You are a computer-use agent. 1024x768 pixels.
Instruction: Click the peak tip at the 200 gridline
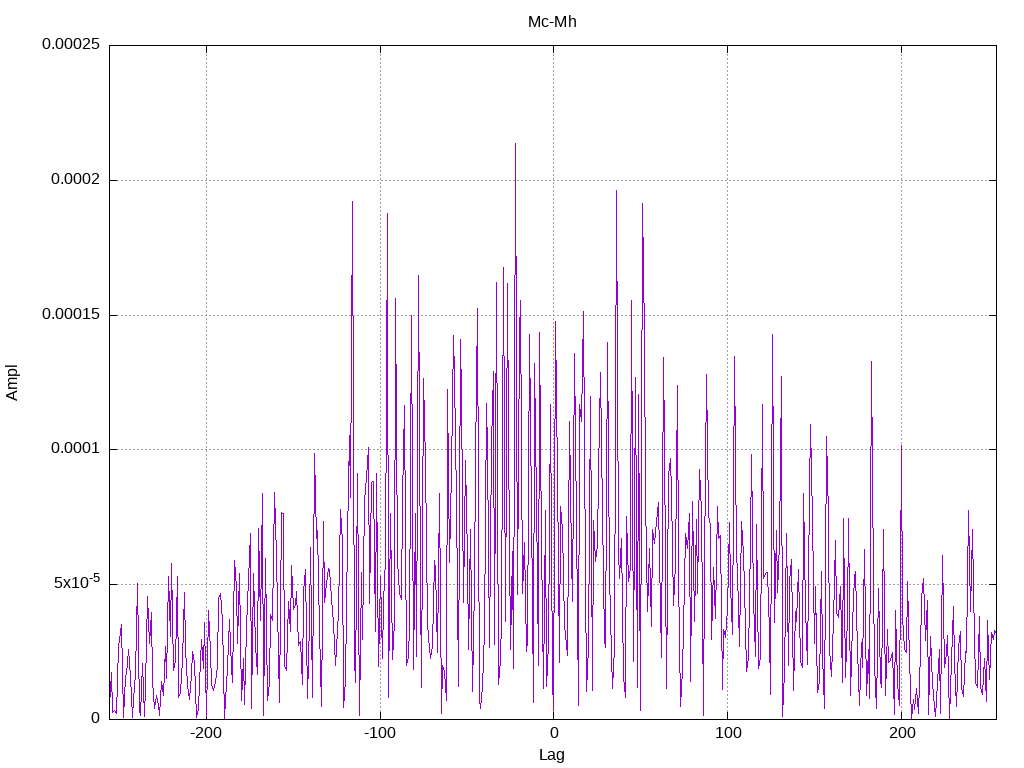(x=901, y=446)
